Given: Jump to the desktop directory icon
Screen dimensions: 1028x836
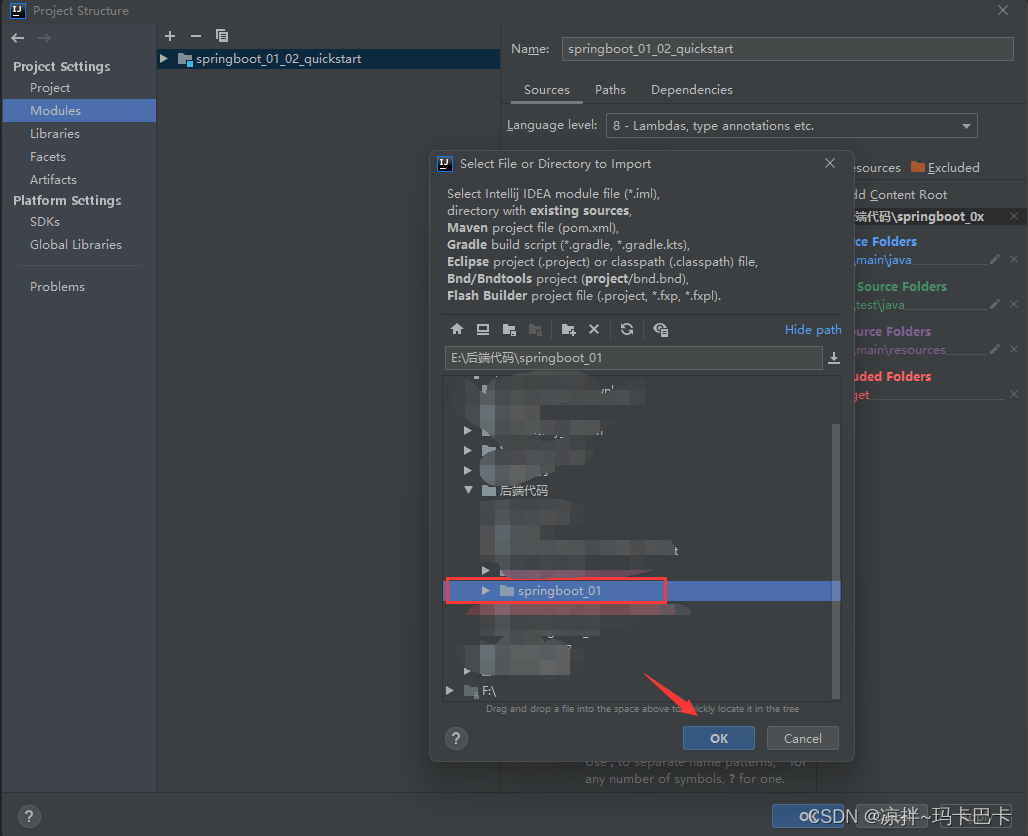Looking at the screenshot, I should tap(483, 329).
